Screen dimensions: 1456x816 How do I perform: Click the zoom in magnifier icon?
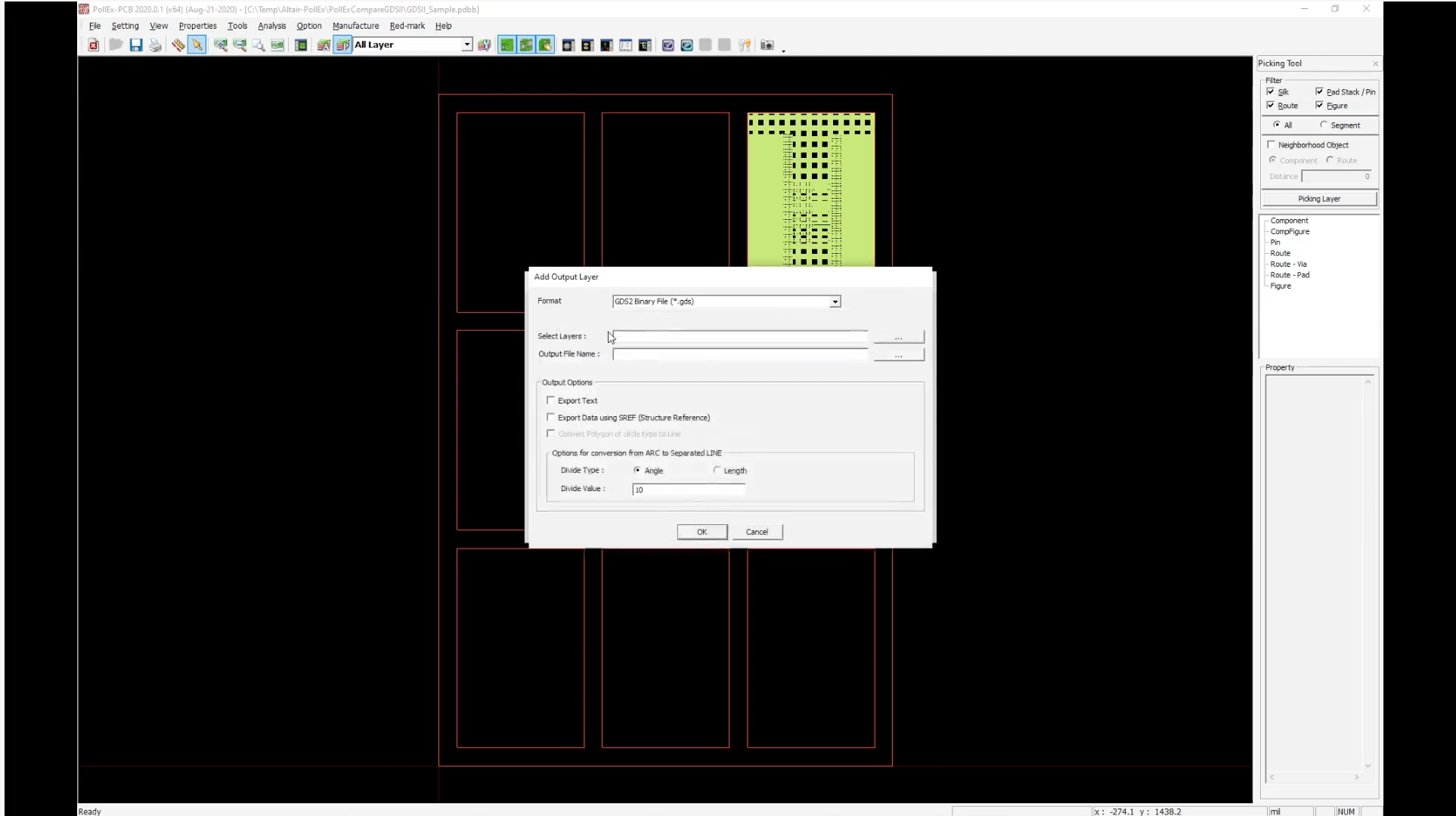tap(221, 45)
